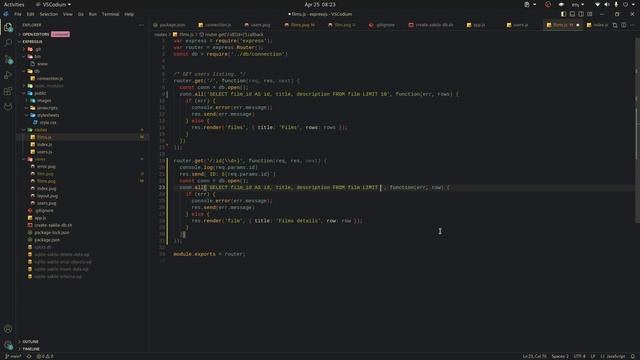Switch to the package.json tab
Viewport: 640px width, 360px height.
tap(169, 25)
